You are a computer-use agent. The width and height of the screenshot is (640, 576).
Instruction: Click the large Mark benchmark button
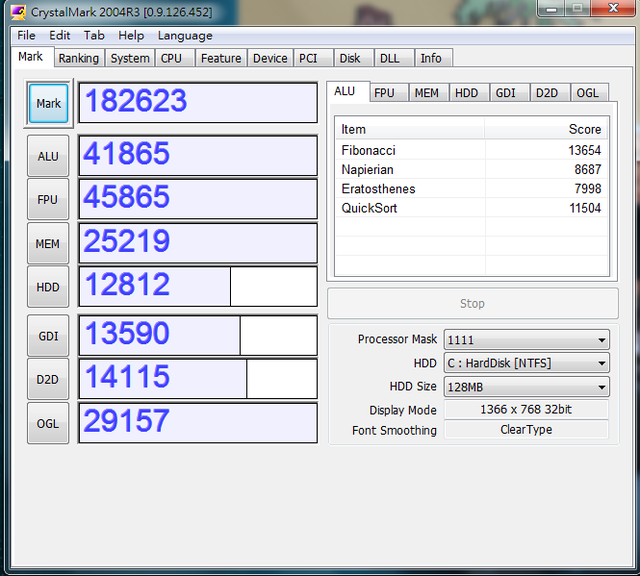[48, 103]
